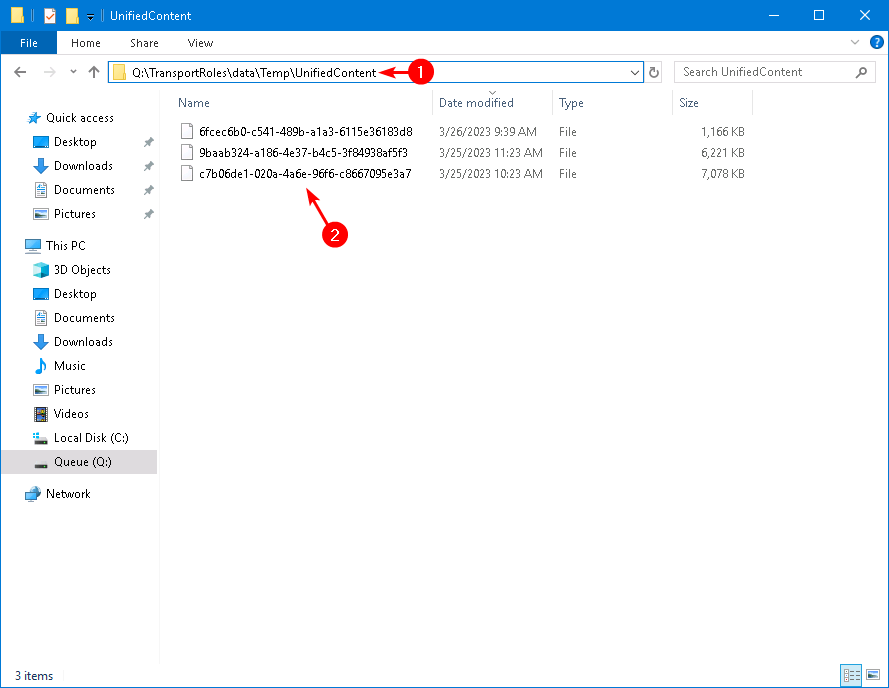Click the Quick access star icon
This screenshot has width=889, height=688.
[34, 117]
